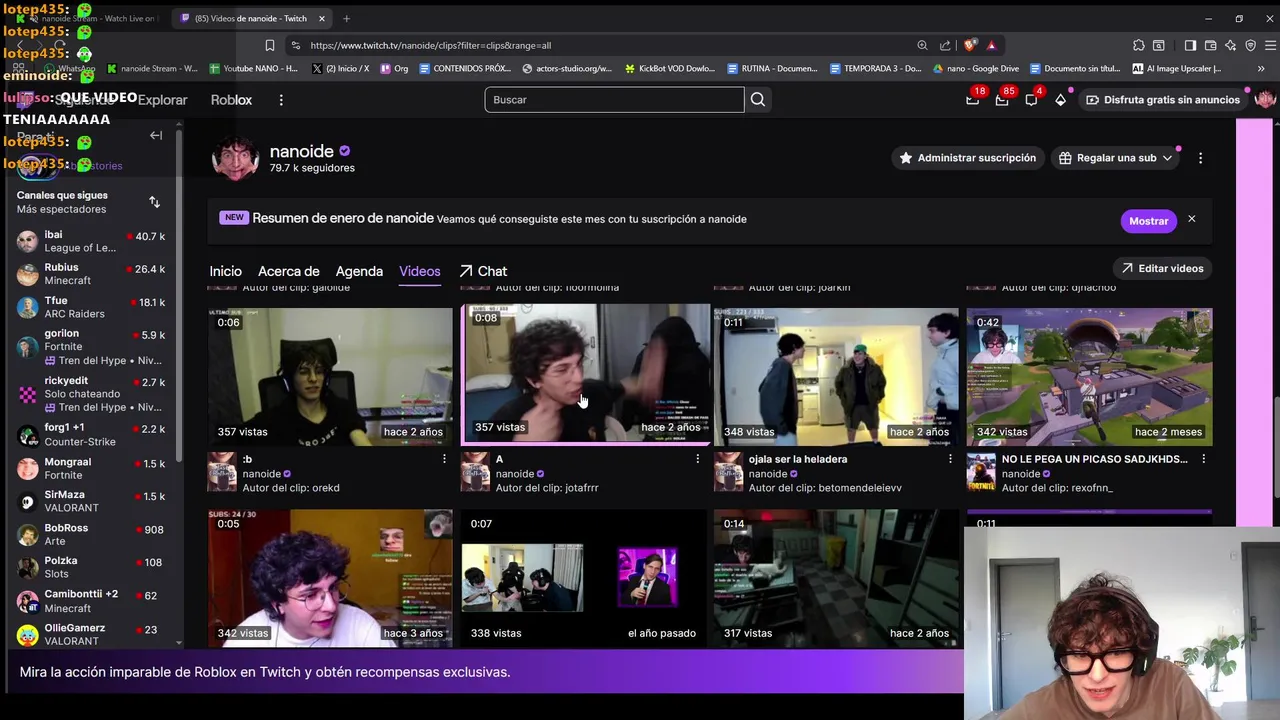Open whispers icon with 4 badge
The image size is (1280, 720).
coord(1031,99)
